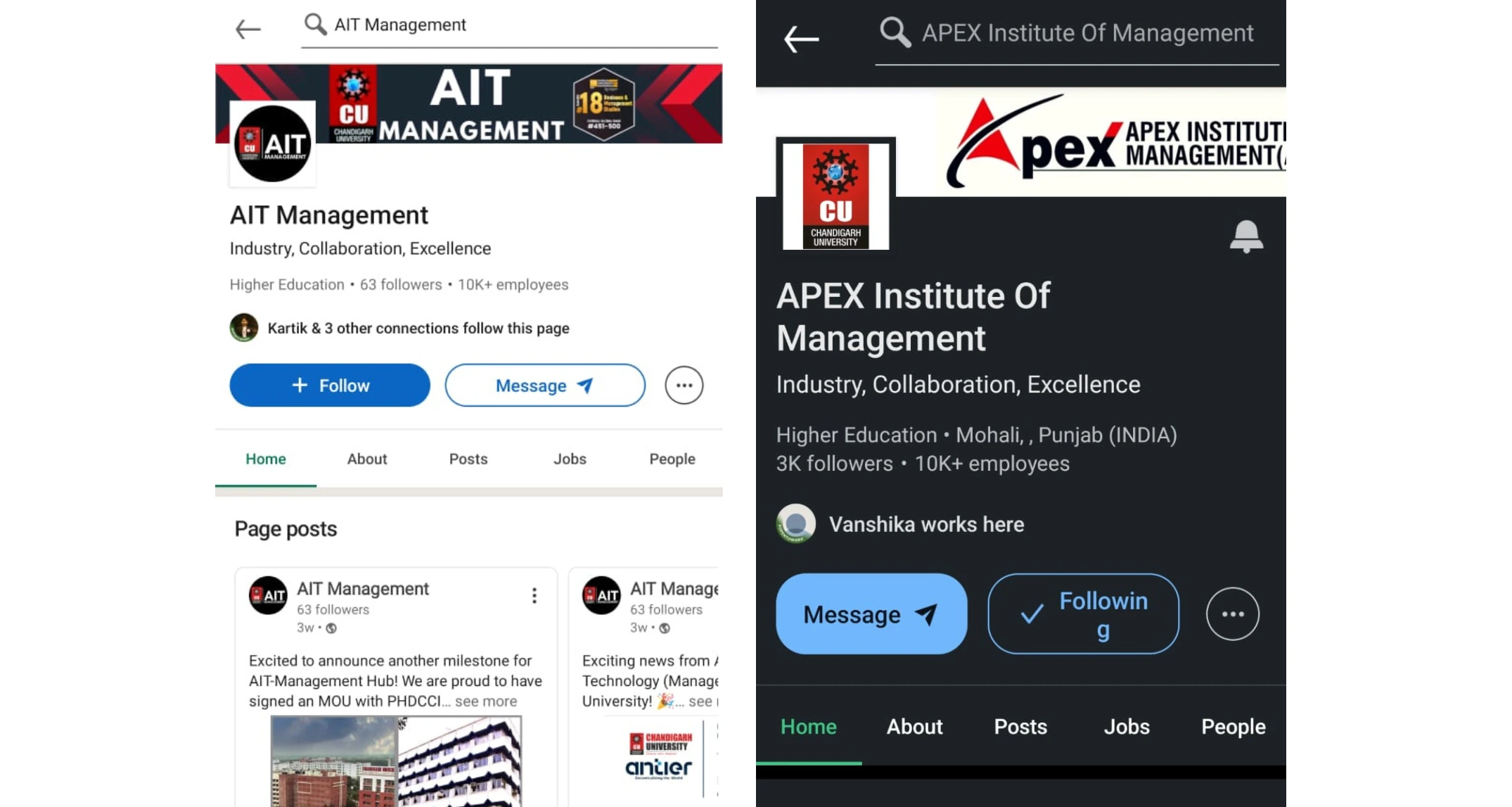
Task: Open the People tab on dark APEX page
Action: point(1233,727)
